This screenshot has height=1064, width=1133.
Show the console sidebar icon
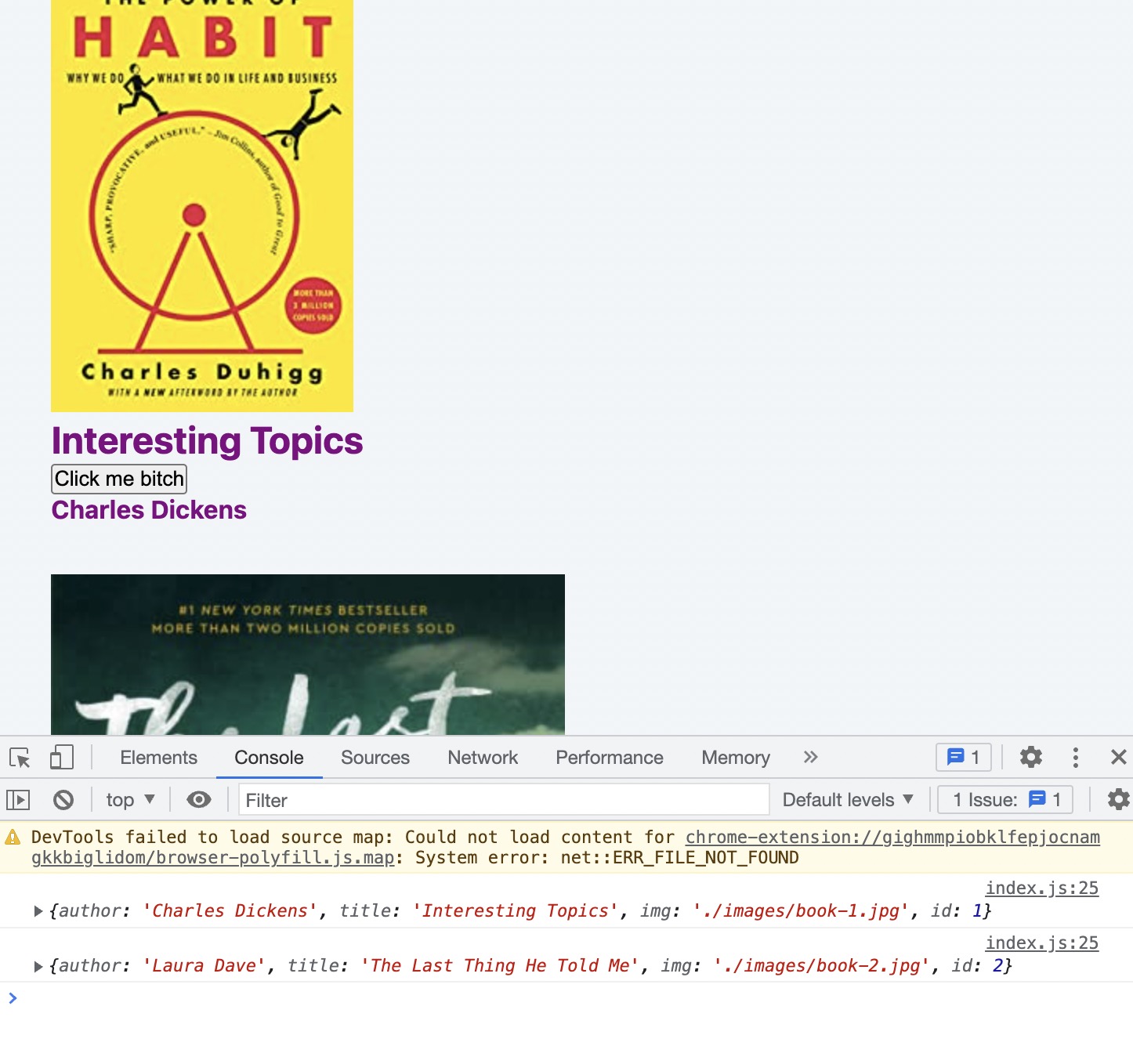18,800
